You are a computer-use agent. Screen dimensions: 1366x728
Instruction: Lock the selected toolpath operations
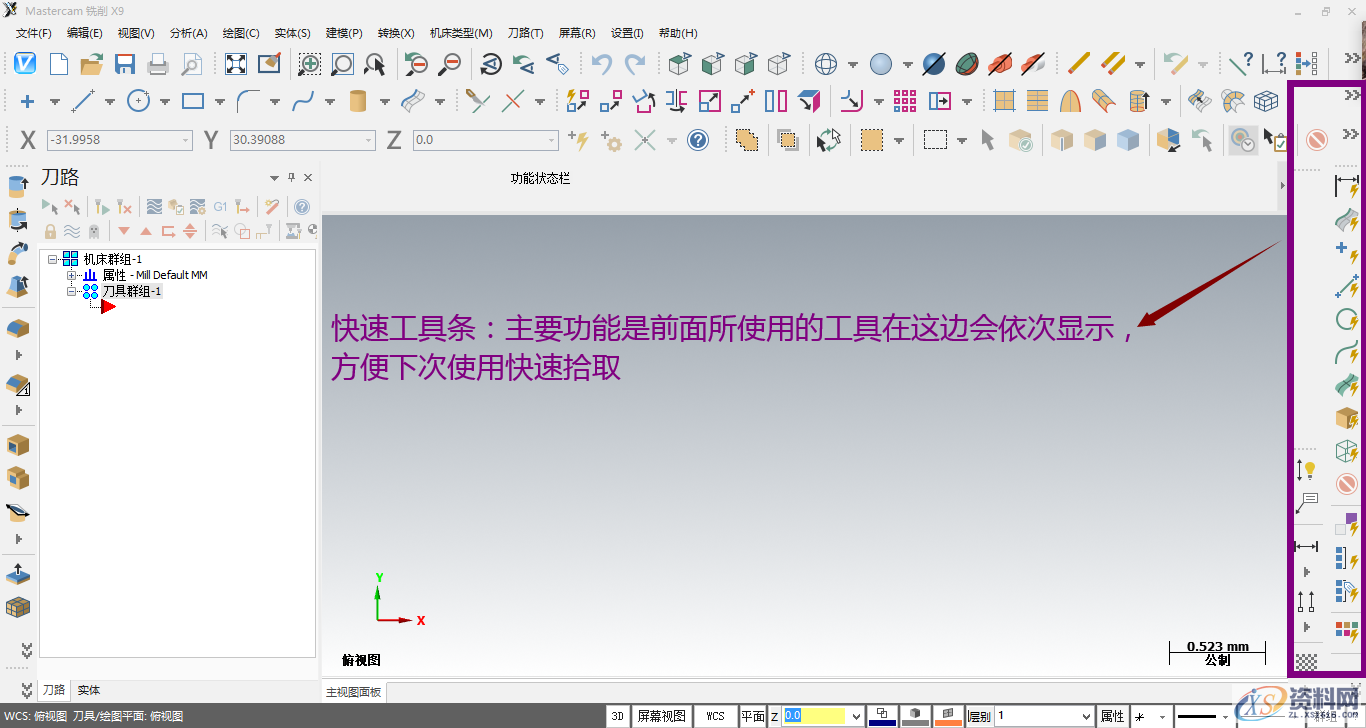pyautogui.click(x=49, y=230)
